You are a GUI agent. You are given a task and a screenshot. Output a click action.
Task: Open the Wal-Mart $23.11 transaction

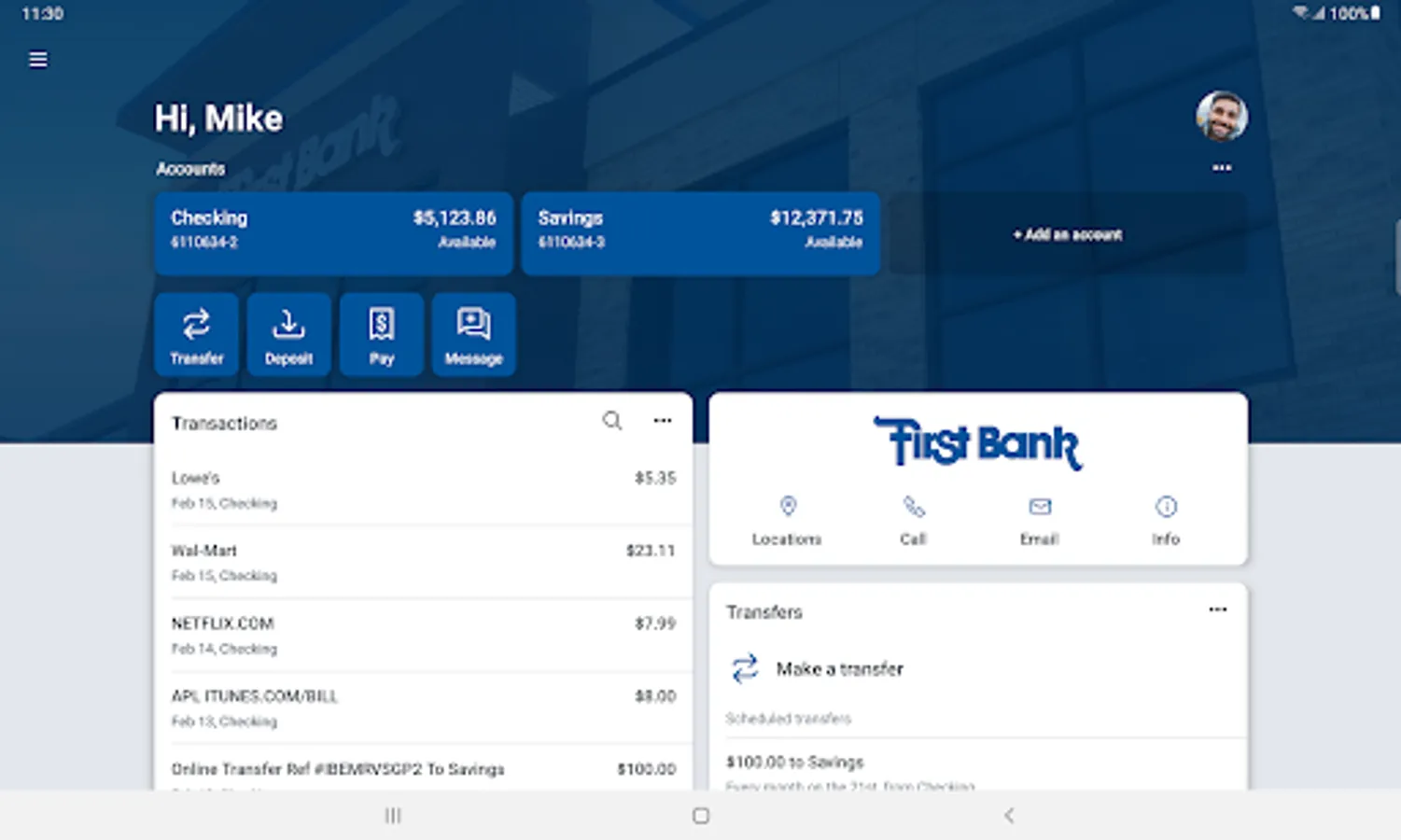423,563
